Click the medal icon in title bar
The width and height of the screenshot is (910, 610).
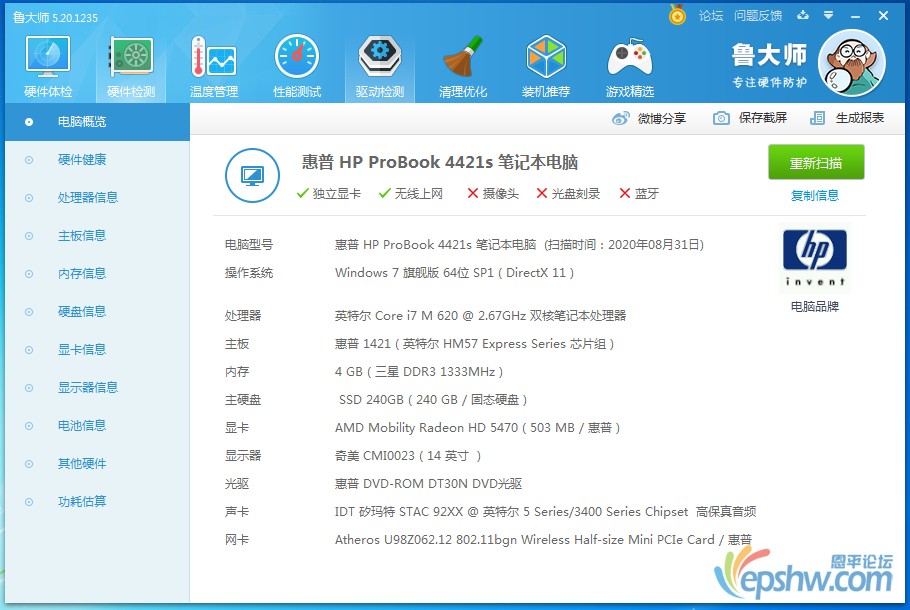click(x=677, y=15)
